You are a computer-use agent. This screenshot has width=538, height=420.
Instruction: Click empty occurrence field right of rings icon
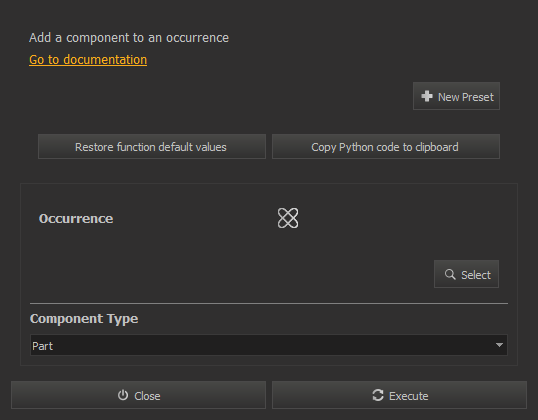(x=400, y=218)
